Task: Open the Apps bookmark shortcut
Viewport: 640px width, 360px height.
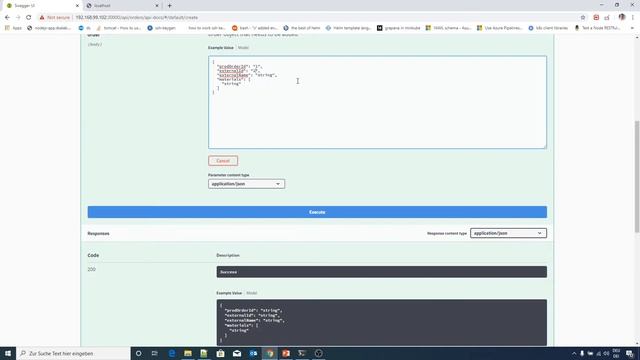Action: point(13,28)
